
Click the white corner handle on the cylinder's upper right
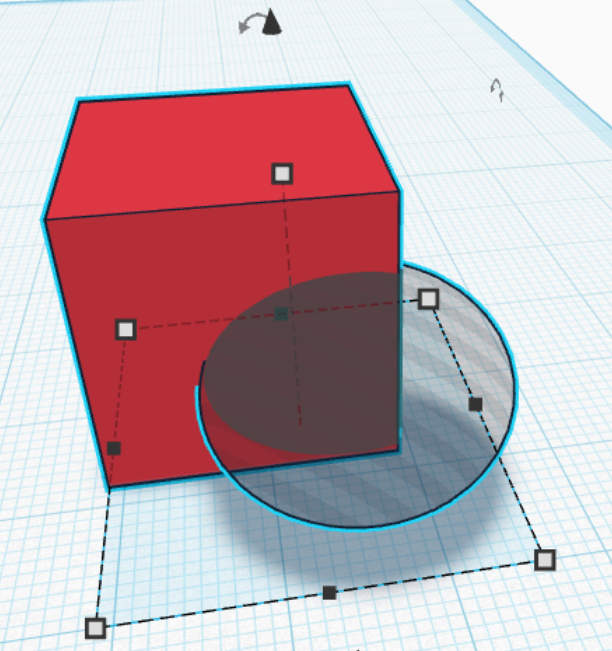[x=428, y=299]
